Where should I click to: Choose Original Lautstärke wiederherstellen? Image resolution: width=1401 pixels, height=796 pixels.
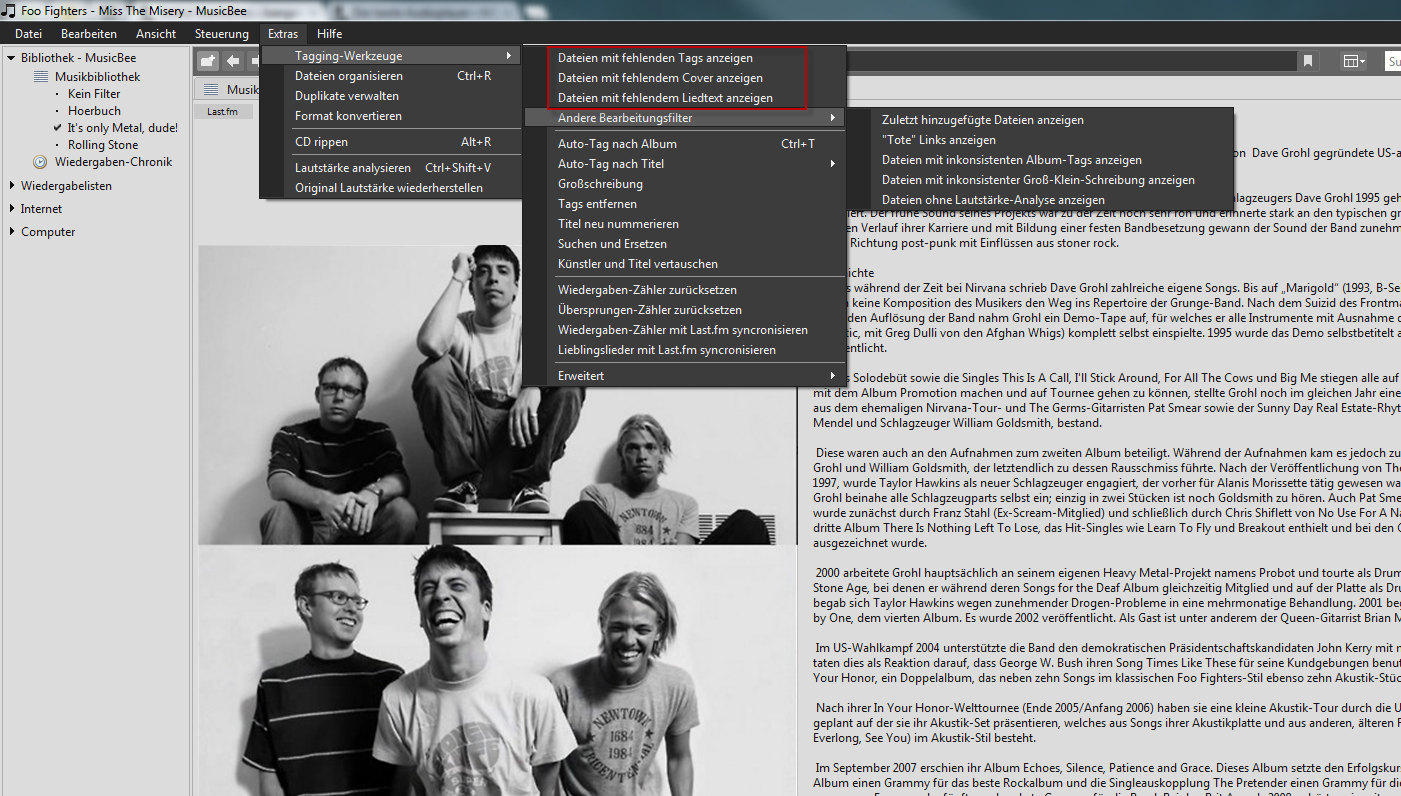coord(391,188)
